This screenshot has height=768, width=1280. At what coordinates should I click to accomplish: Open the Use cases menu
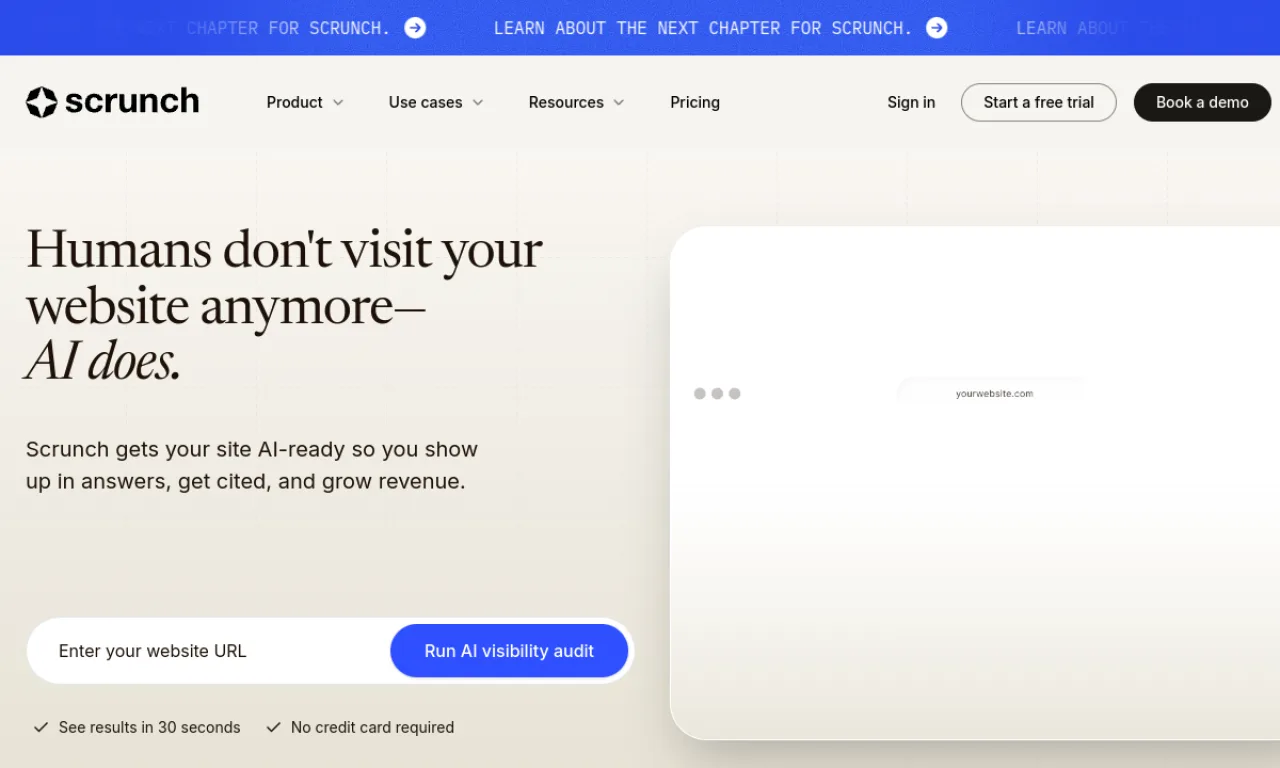(436, 102)
